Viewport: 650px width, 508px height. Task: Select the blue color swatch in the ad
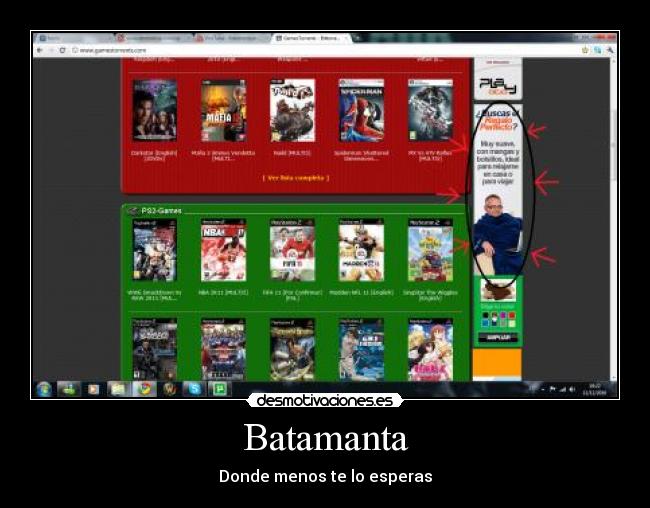[x=485, y=323]
